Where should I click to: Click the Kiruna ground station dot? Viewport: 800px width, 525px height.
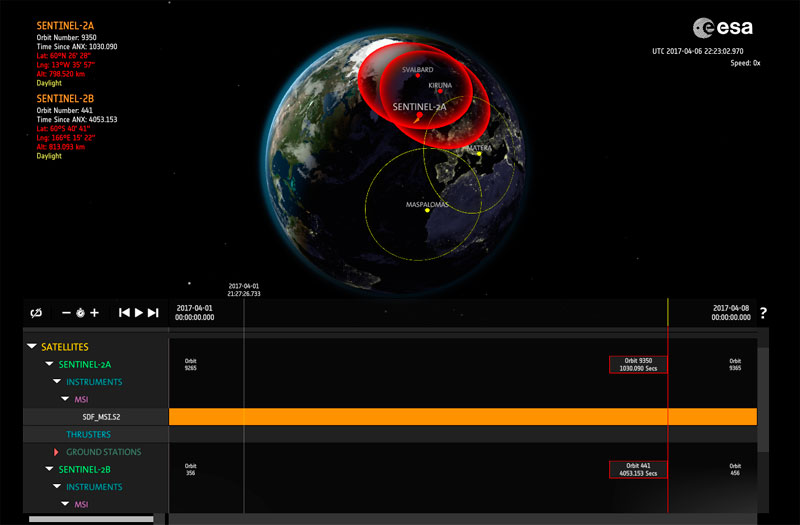click(440, 91)
